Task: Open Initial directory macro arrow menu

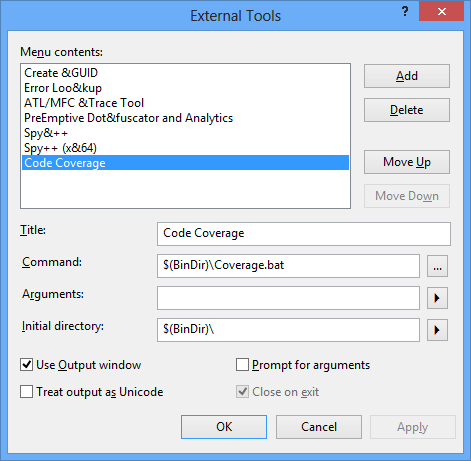Action: [437, 330]
